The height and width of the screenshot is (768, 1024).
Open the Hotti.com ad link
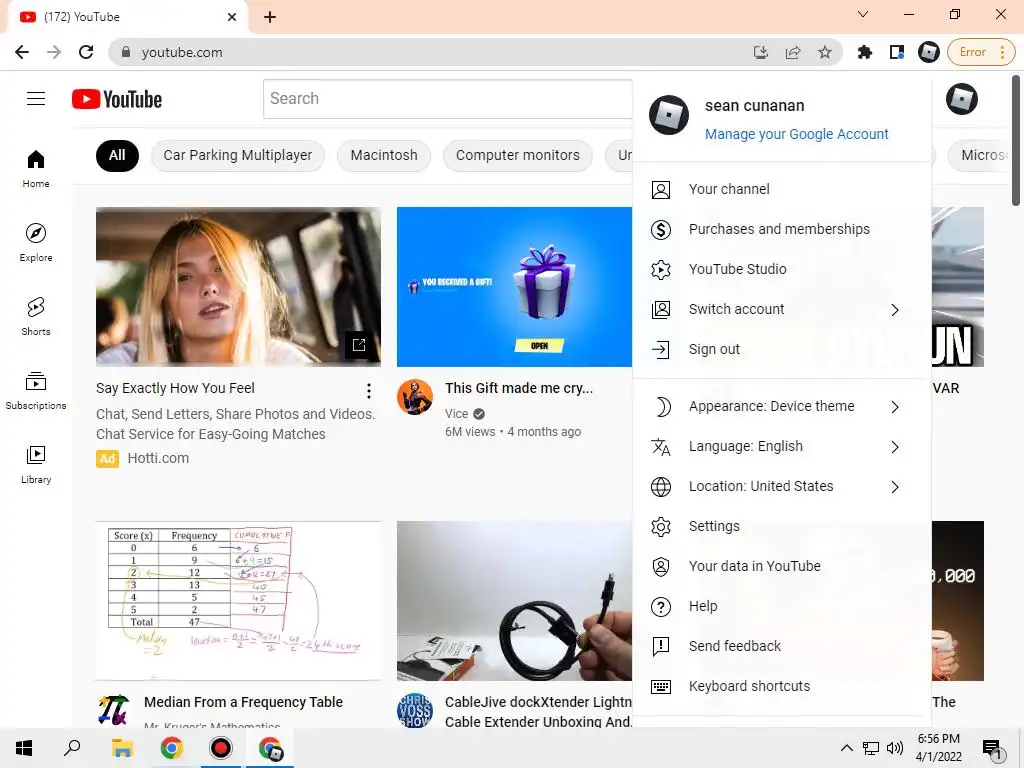click(x=158, y=458)
